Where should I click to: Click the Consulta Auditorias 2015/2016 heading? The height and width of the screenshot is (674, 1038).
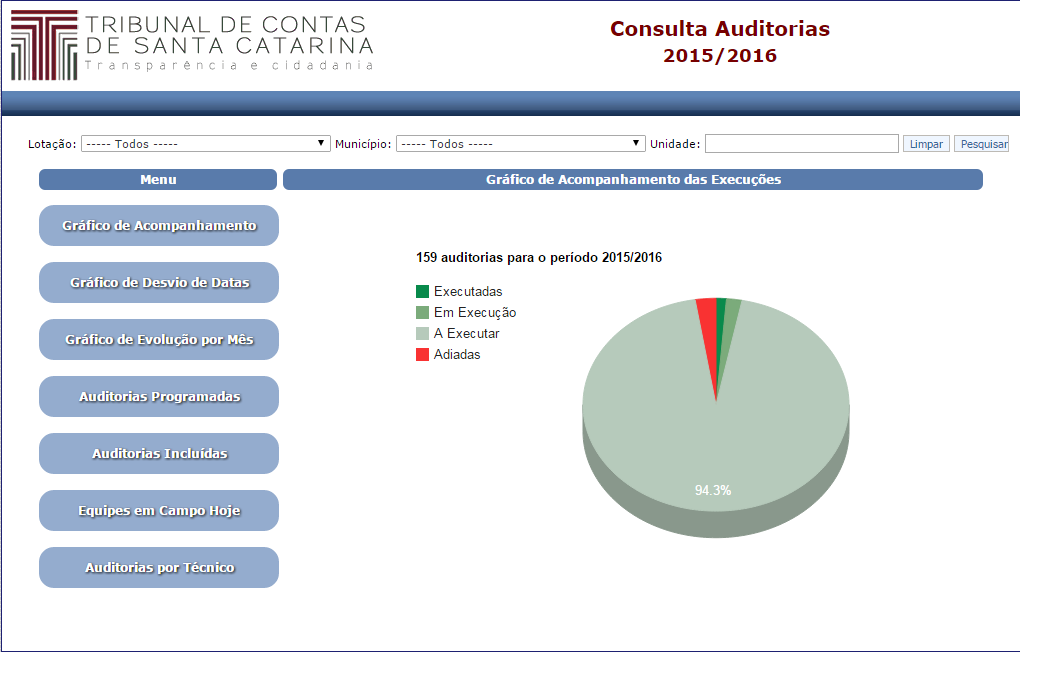pos(720,42)
